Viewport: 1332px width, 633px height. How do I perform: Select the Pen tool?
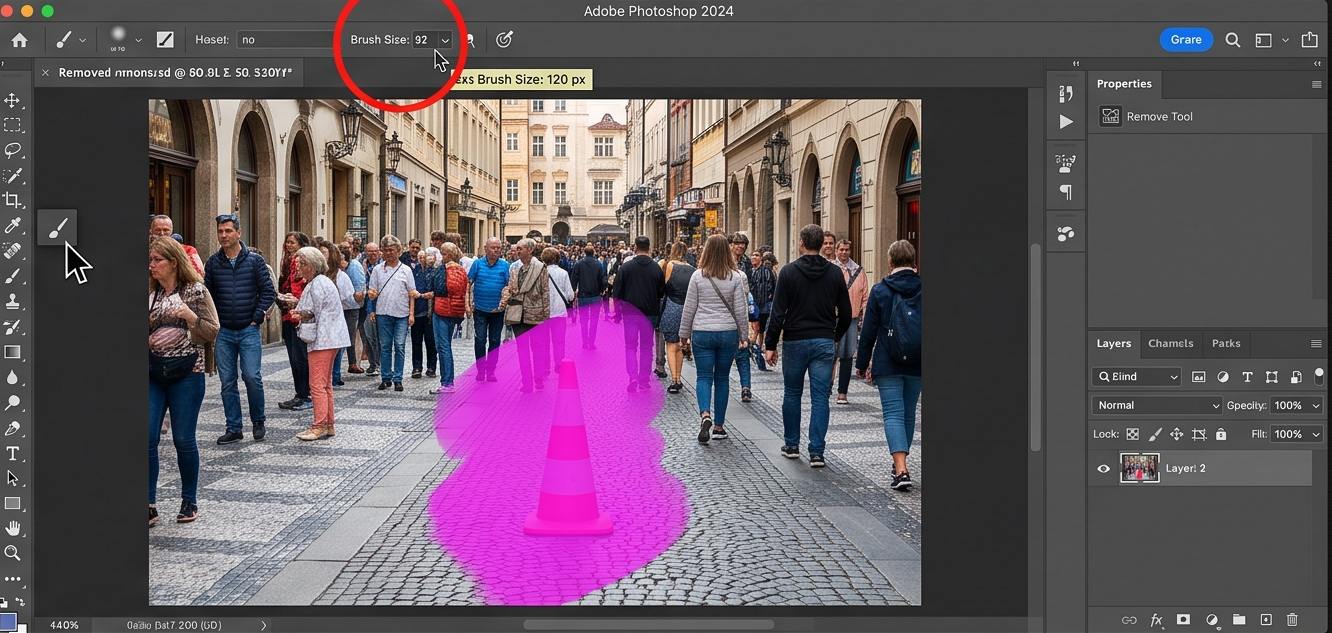click(12, 428)
